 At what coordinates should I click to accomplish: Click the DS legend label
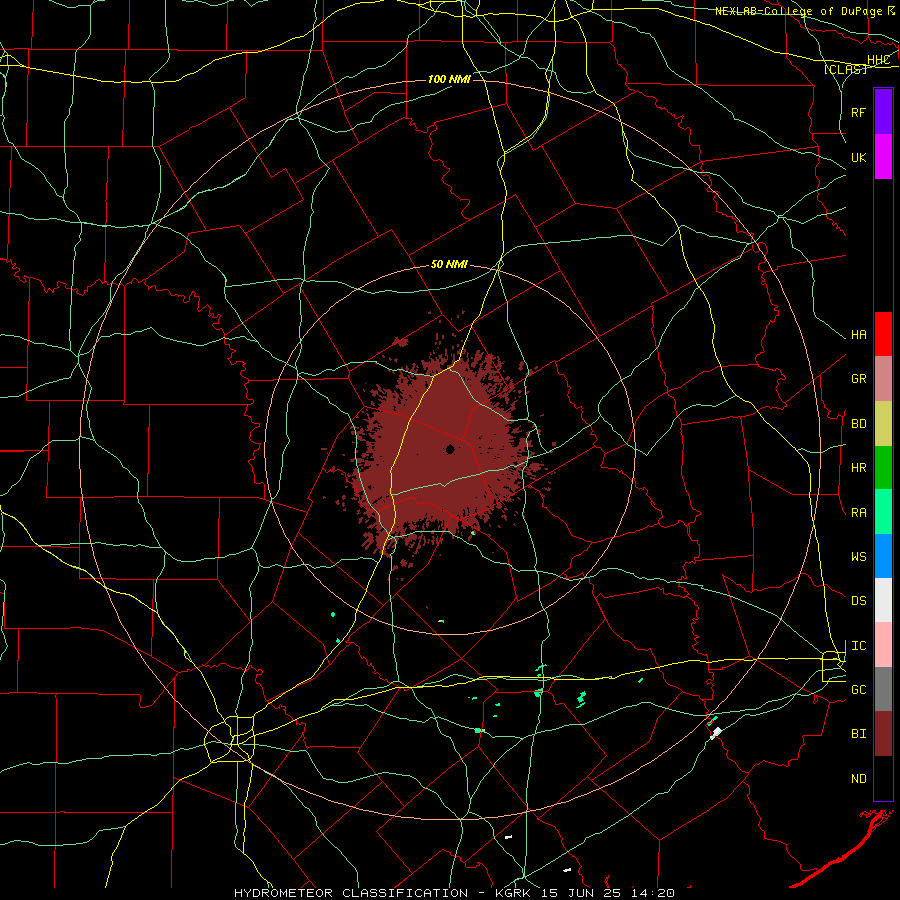(859, 601)
